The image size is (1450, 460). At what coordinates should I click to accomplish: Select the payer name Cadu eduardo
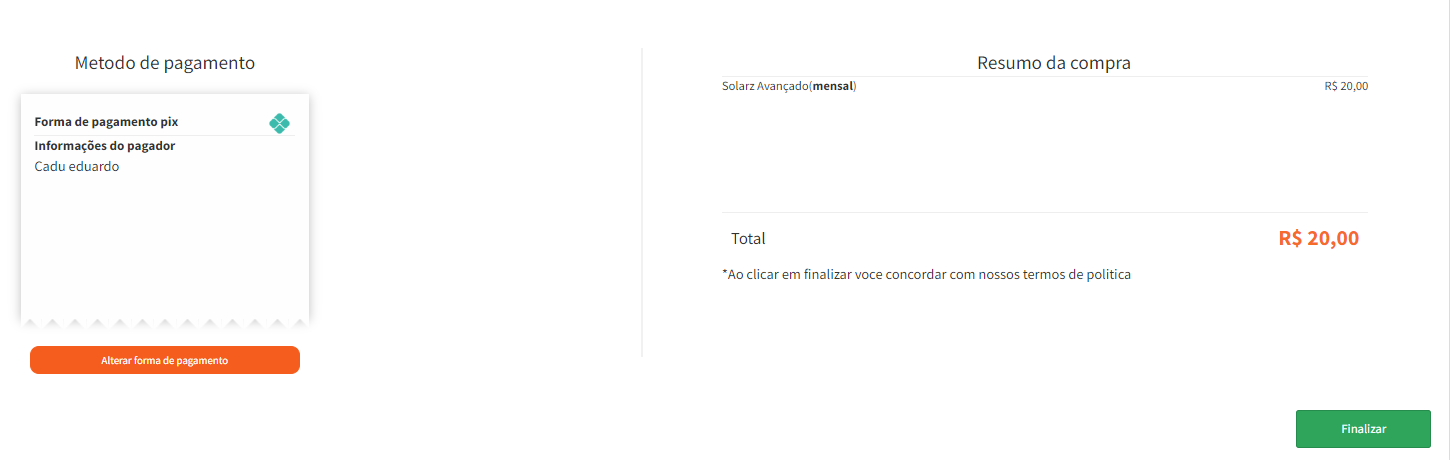77,167
